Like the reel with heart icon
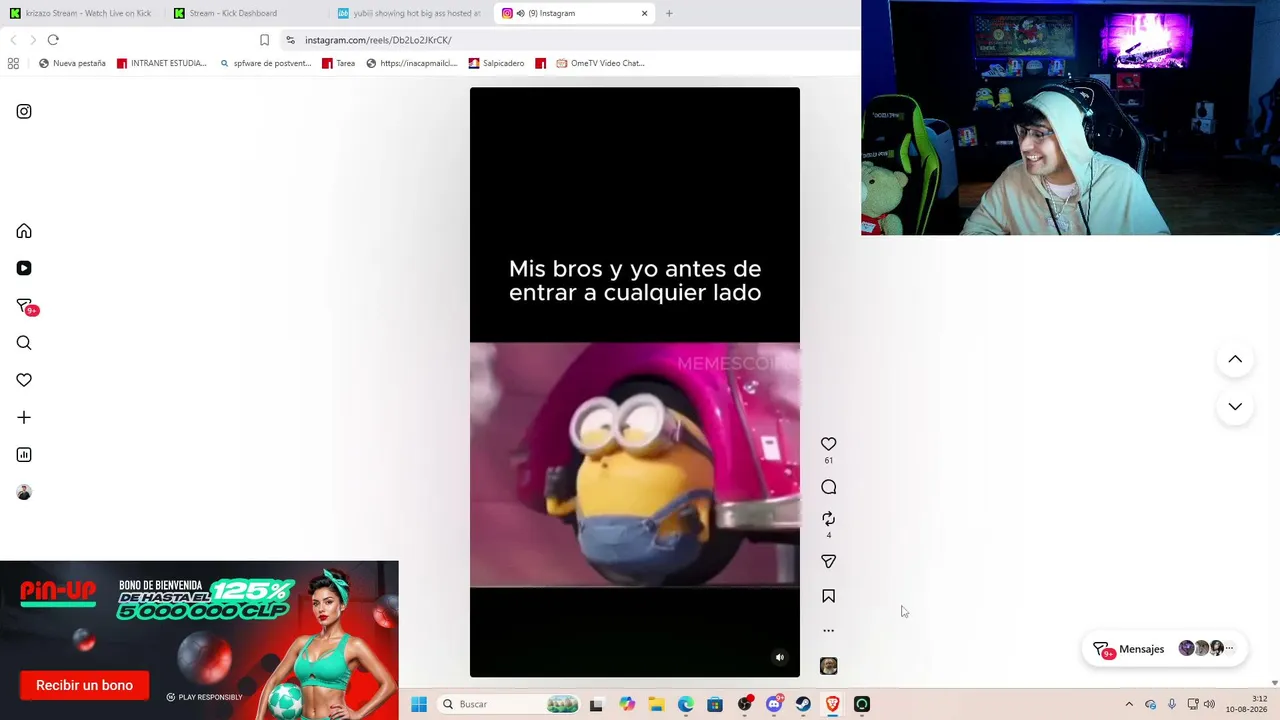Screen dimensions: 1280x720 pyautogui.click(x=829, y=444)
